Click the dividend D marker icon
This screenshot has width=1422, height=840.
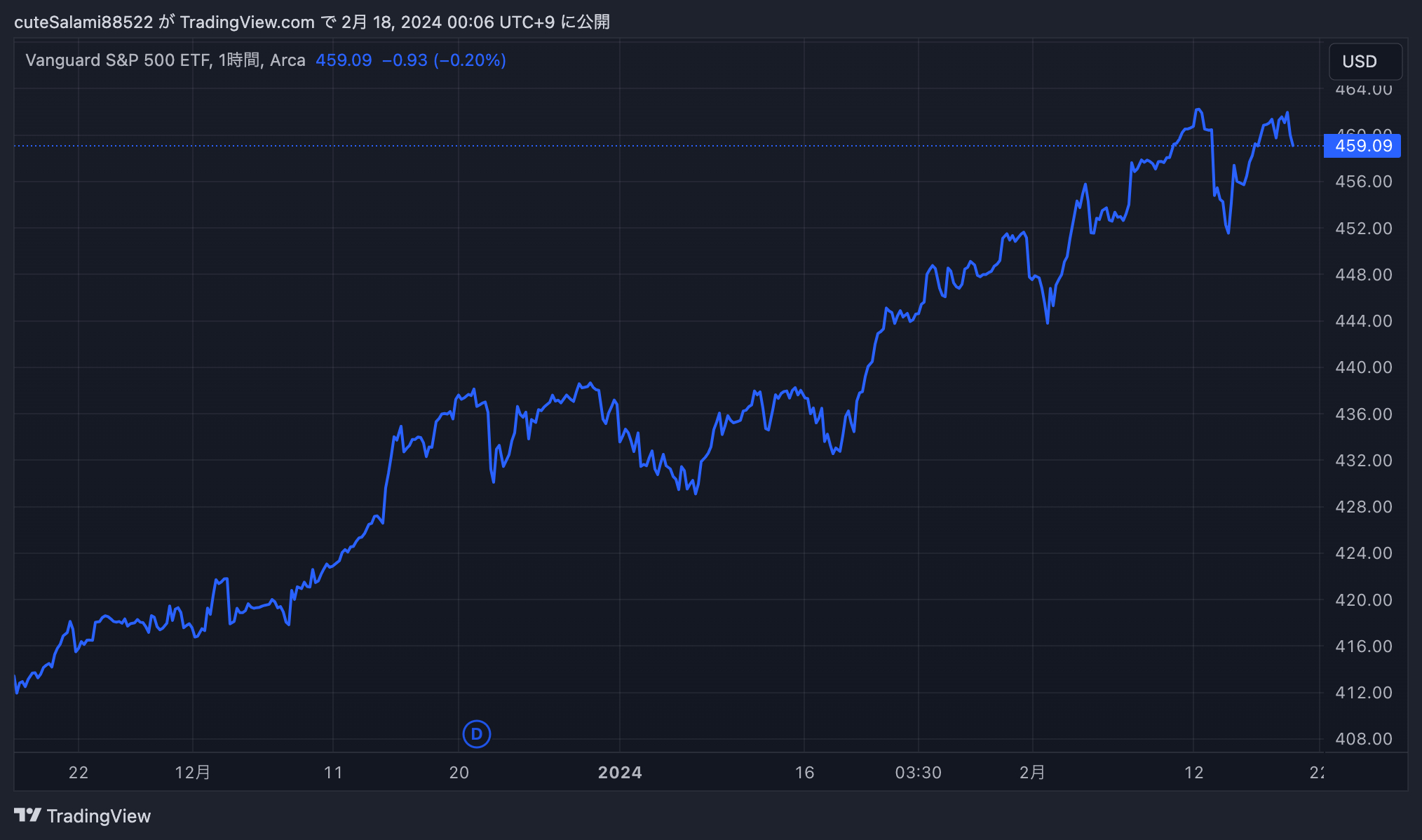pos(477,734)
